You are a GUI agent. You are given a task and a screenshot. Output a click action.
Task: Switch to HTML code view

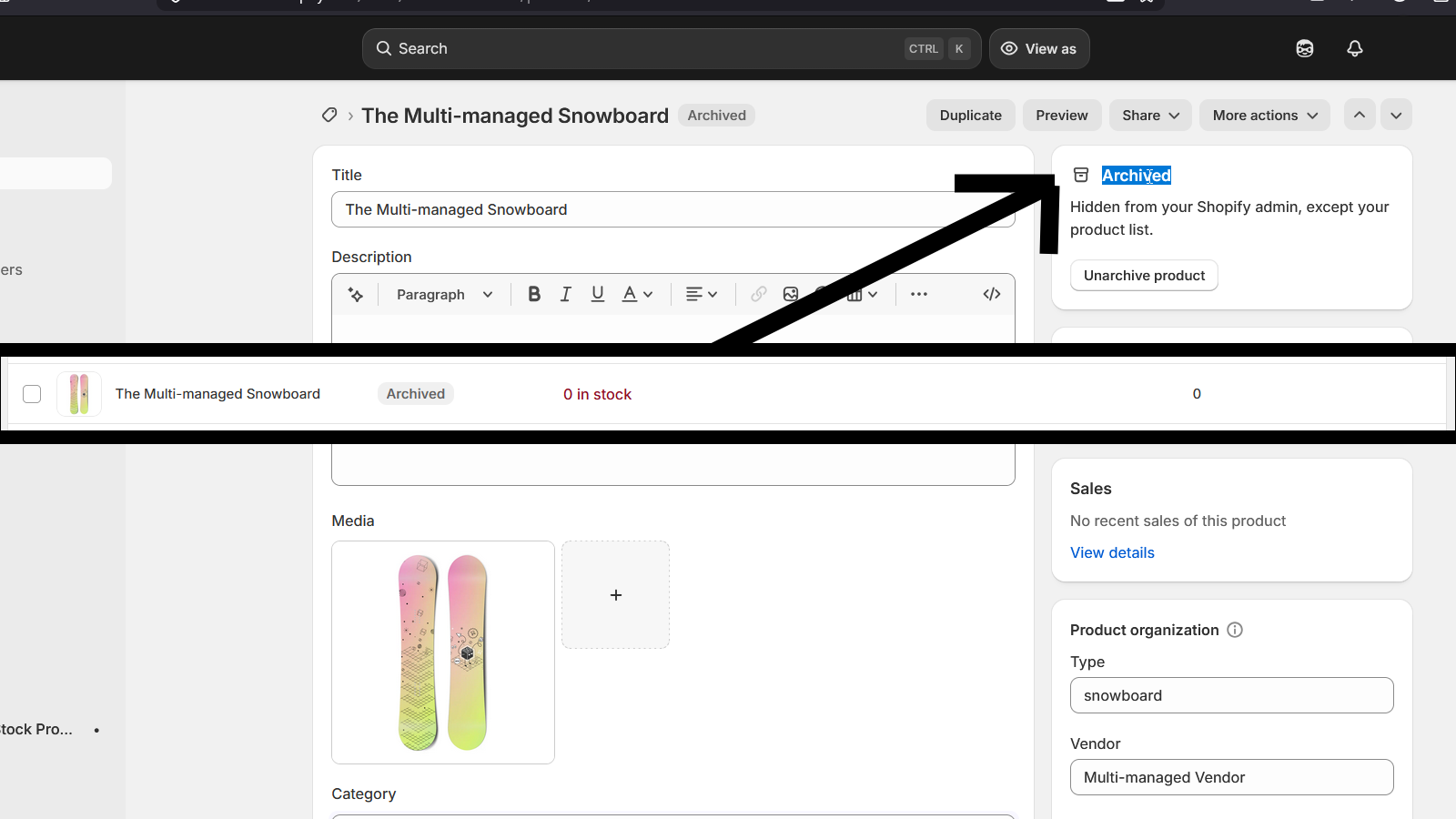click(x=992, y=294)
